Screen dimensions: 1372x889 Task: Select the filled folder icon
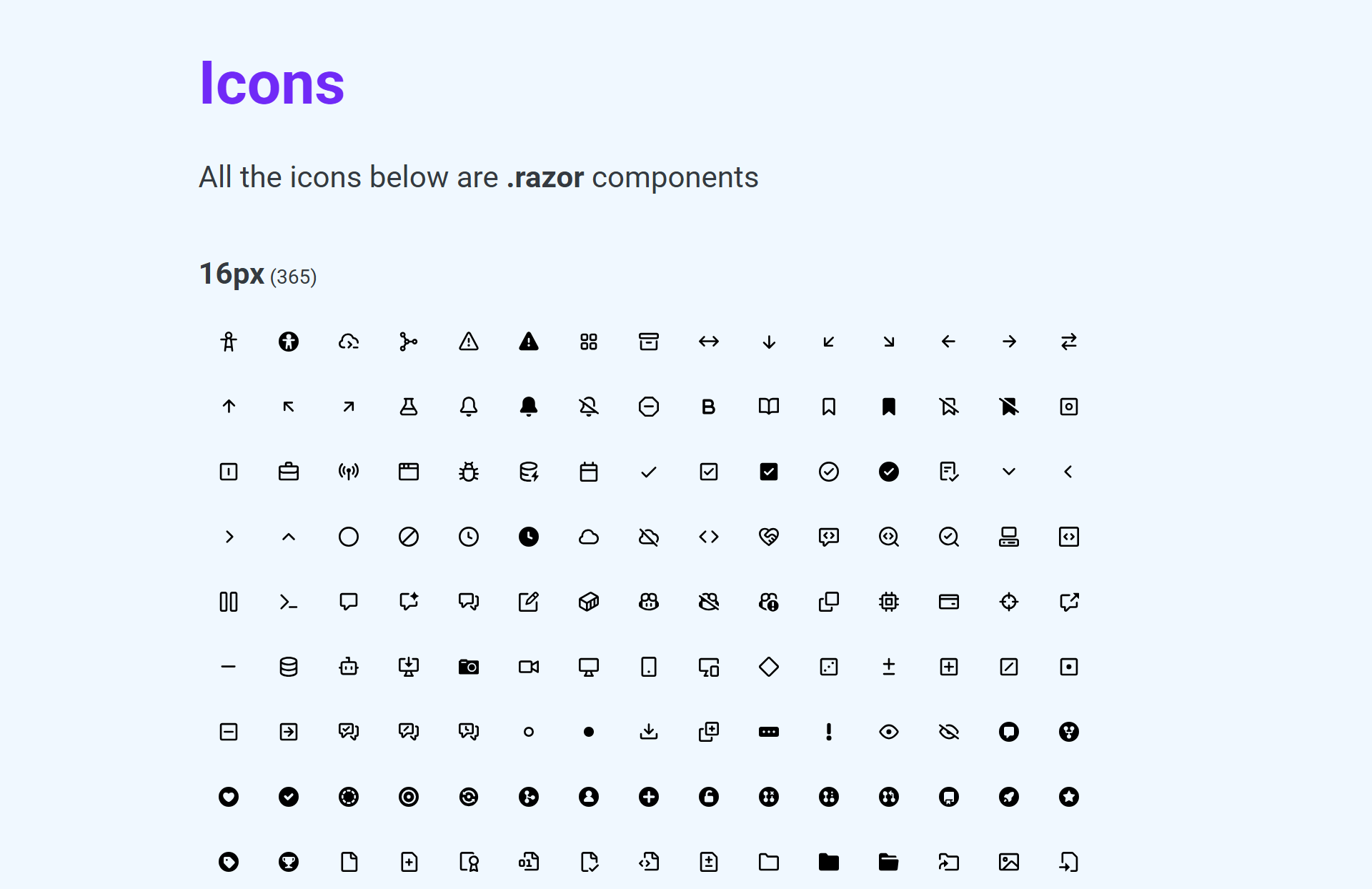coord(828,862)
